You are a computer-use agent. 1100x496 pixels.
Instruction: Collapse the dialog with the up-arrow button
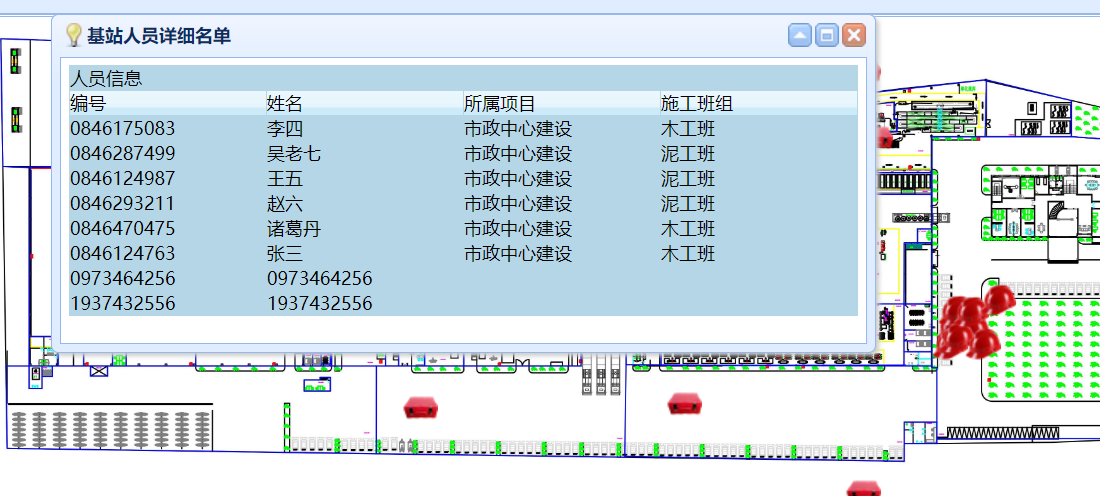tap(799, 36)
